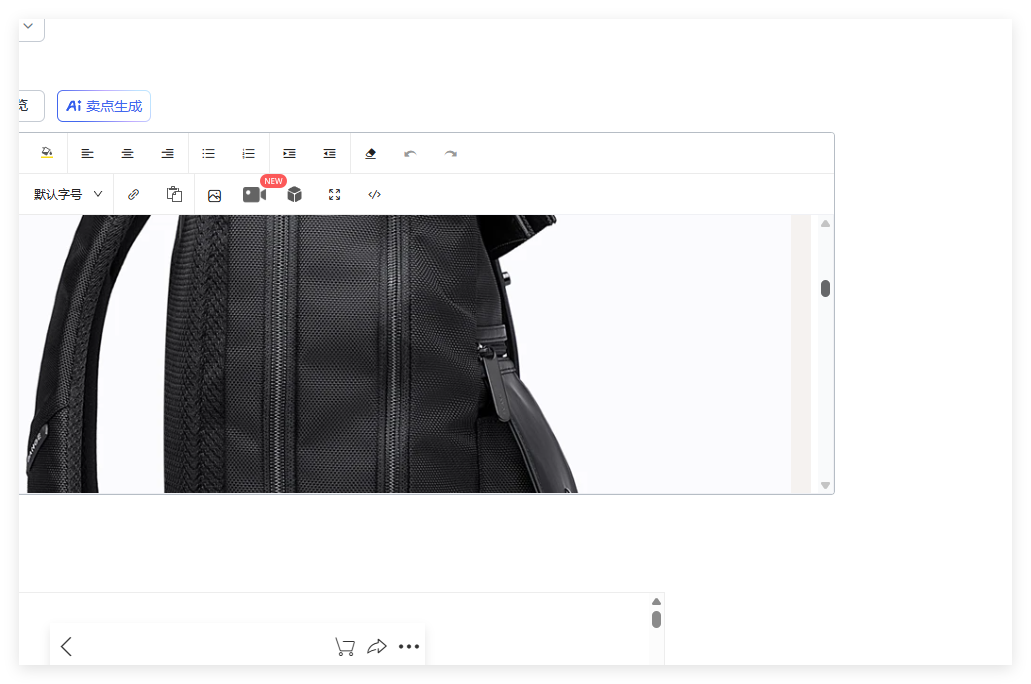
Task: Click the back arrow in mobile preview
Action: [x=66, y=647]
